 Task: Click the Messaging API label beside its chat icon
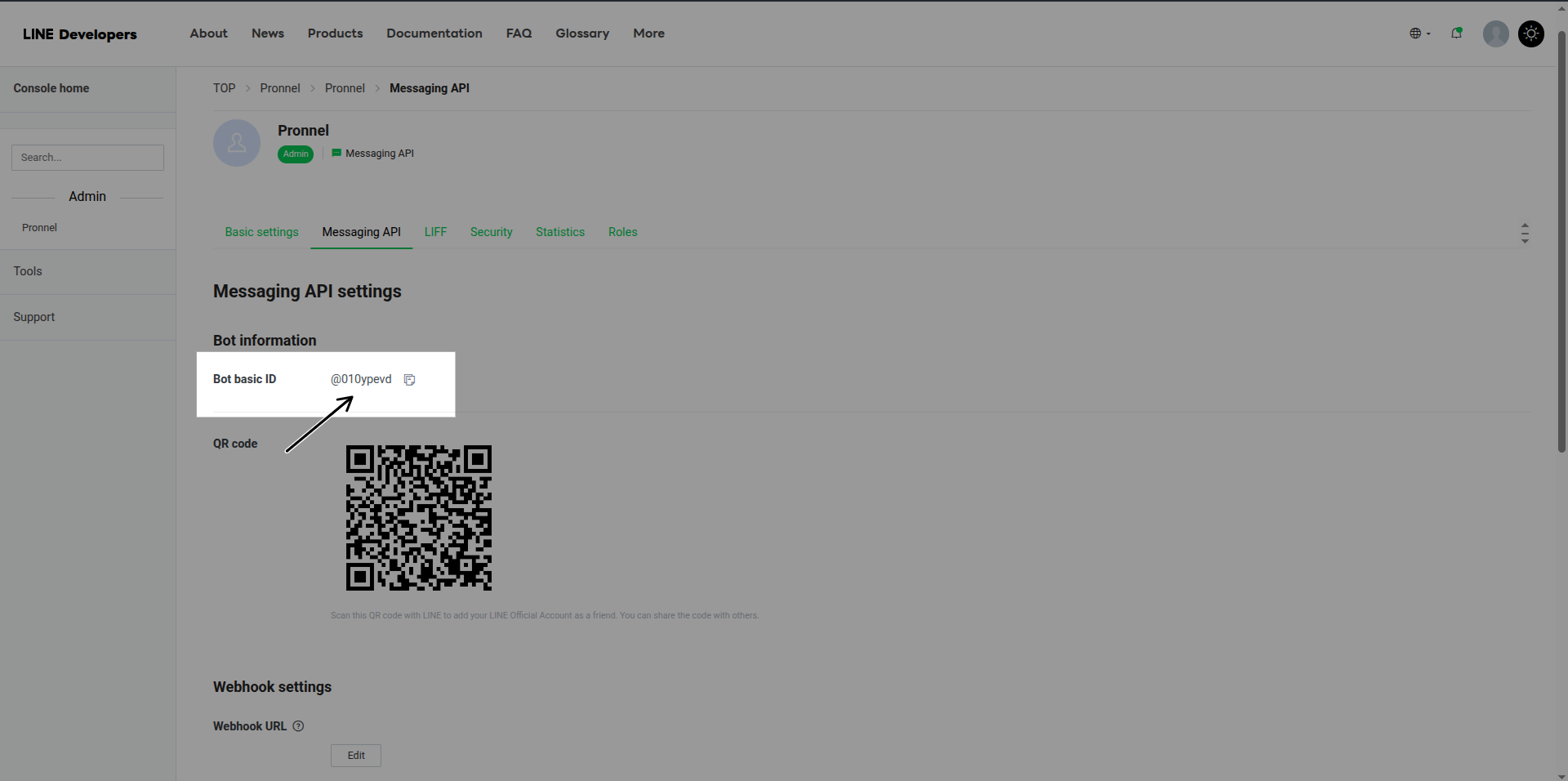click(380, 154)
